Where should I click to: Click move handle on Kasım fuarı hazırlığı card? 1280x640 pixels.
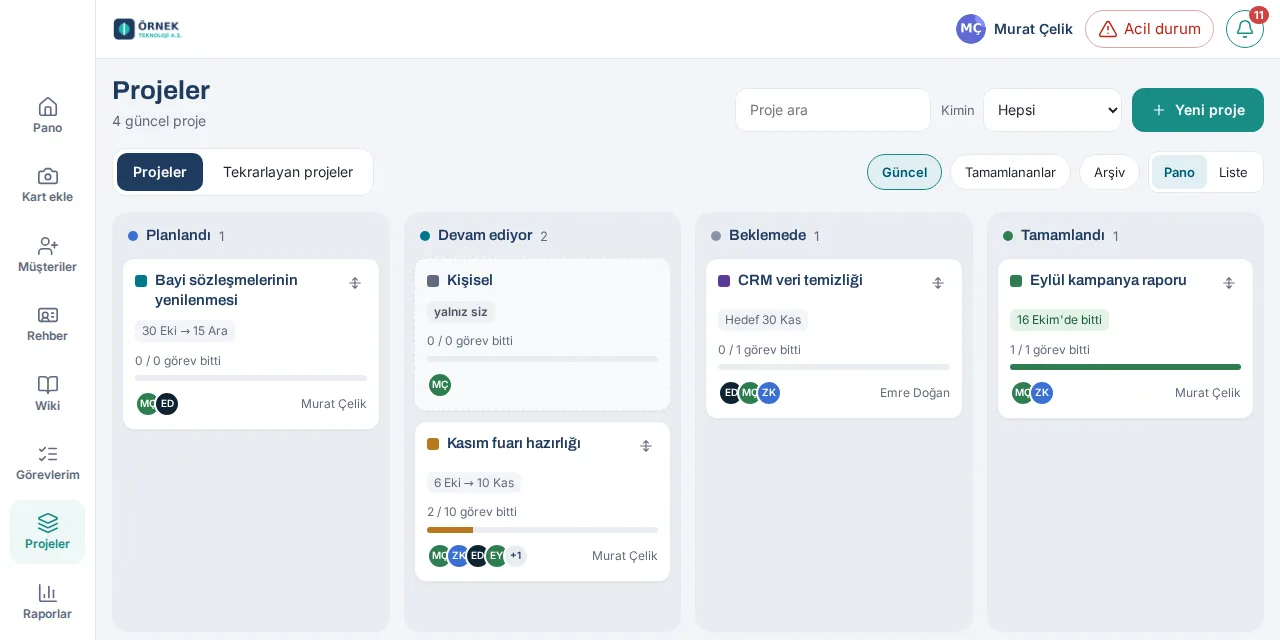[x=646, y=446]
